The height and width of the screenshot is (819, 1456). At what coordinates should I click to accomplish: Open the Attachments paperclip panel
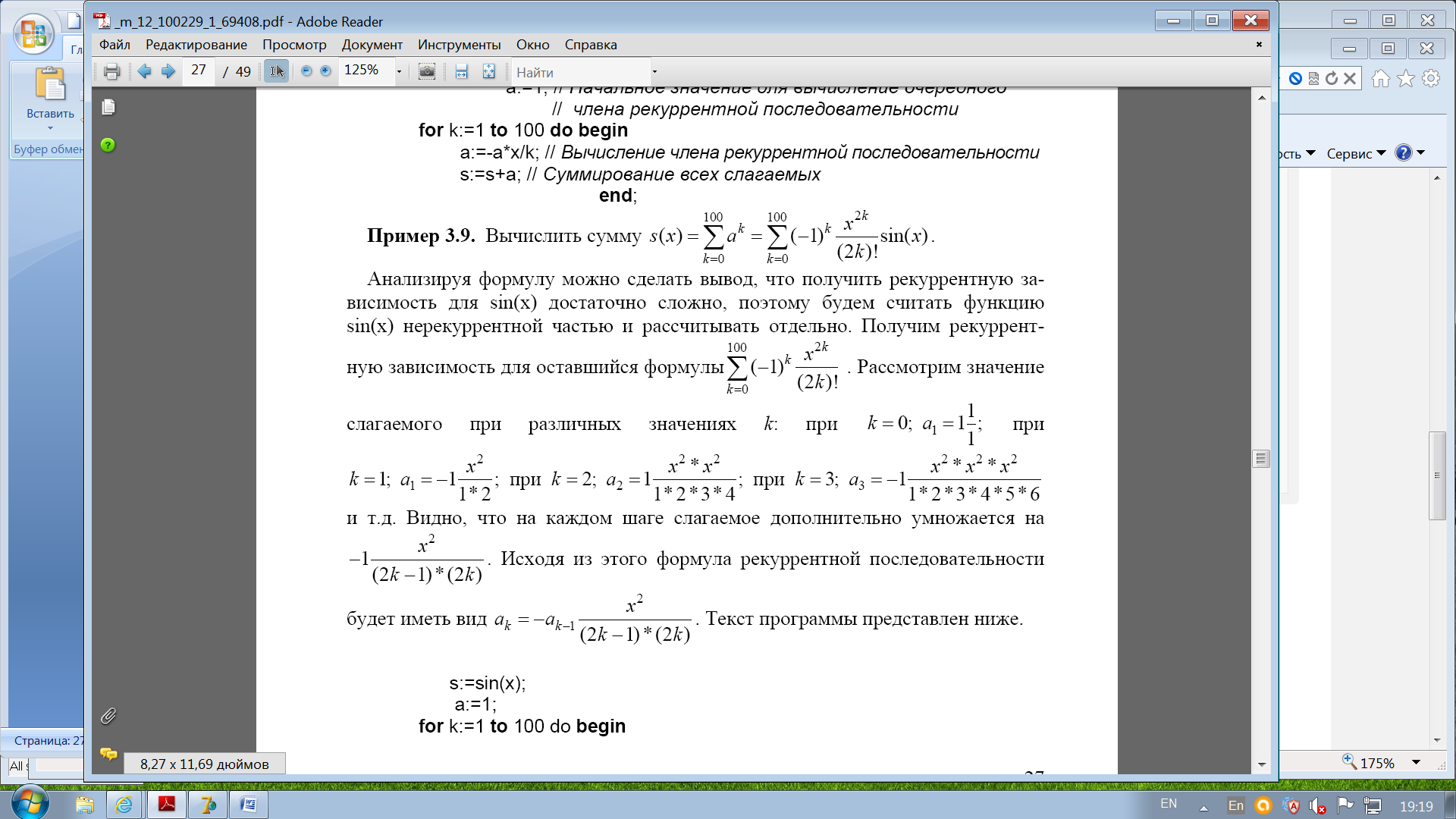click(x=108, y=716)
